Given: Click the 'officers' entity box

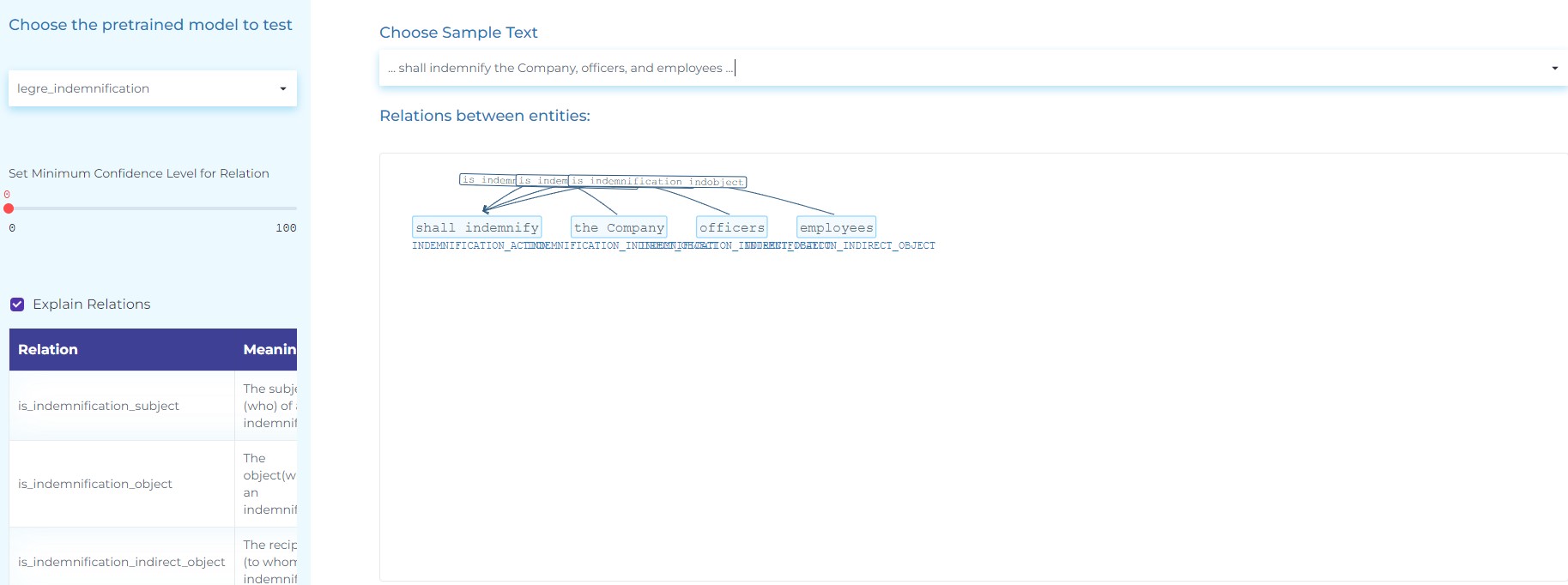Looking at the screenshot, I should click(x=731, y=227).
